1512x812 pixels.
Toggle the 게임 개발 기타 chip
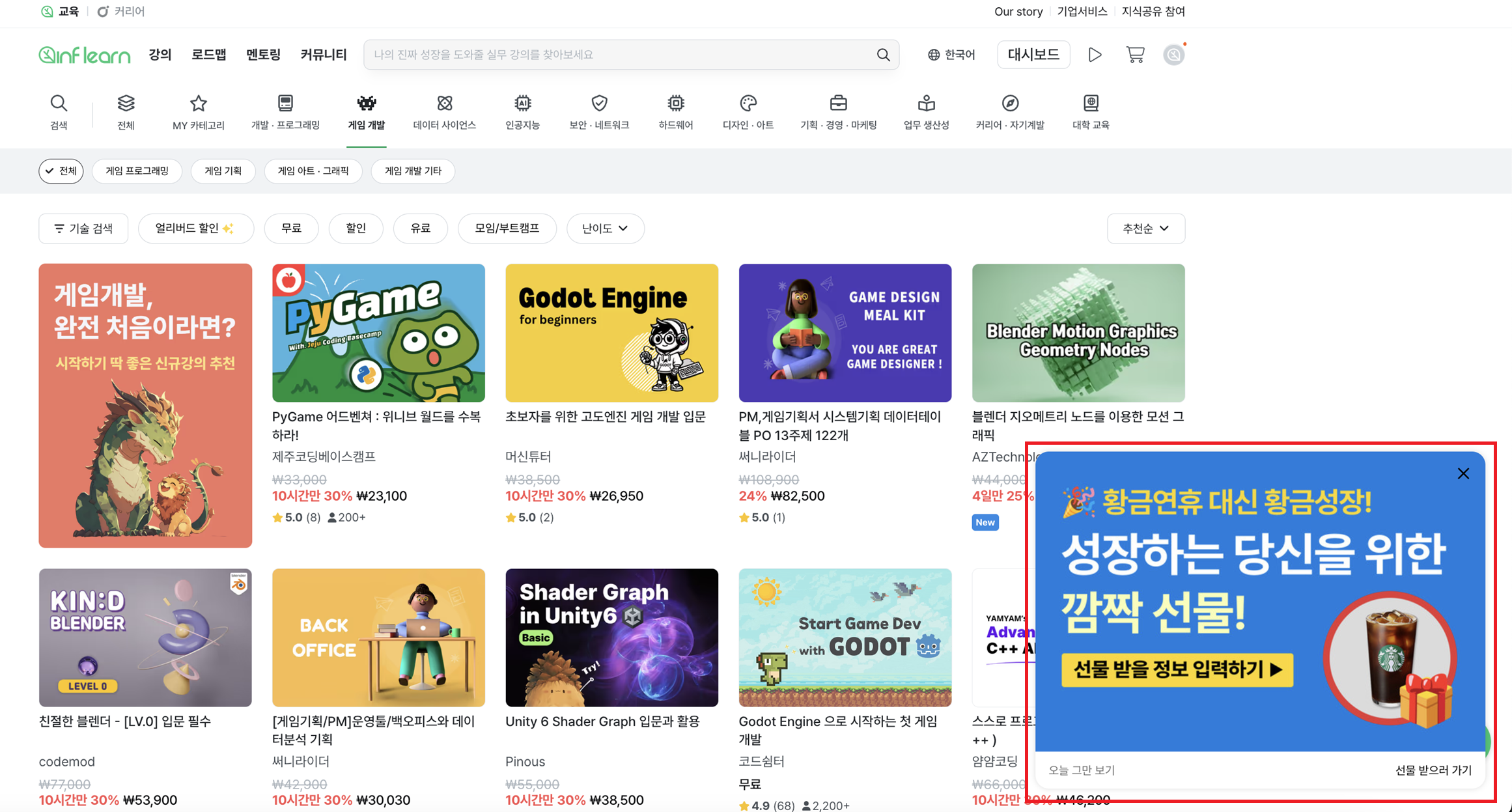413,171
